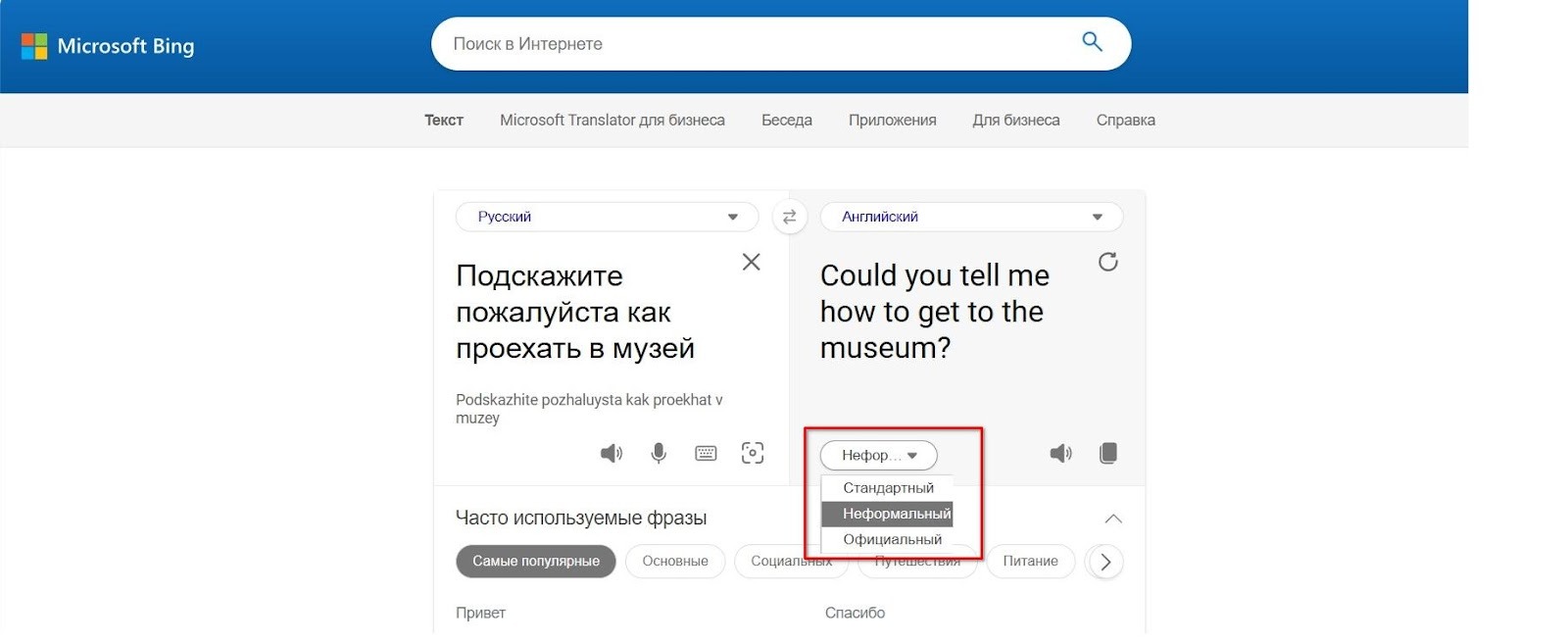Select the Основные phrase category
Image resolution: width=1568 pixels, height=643 pixels.
[674, 562]
